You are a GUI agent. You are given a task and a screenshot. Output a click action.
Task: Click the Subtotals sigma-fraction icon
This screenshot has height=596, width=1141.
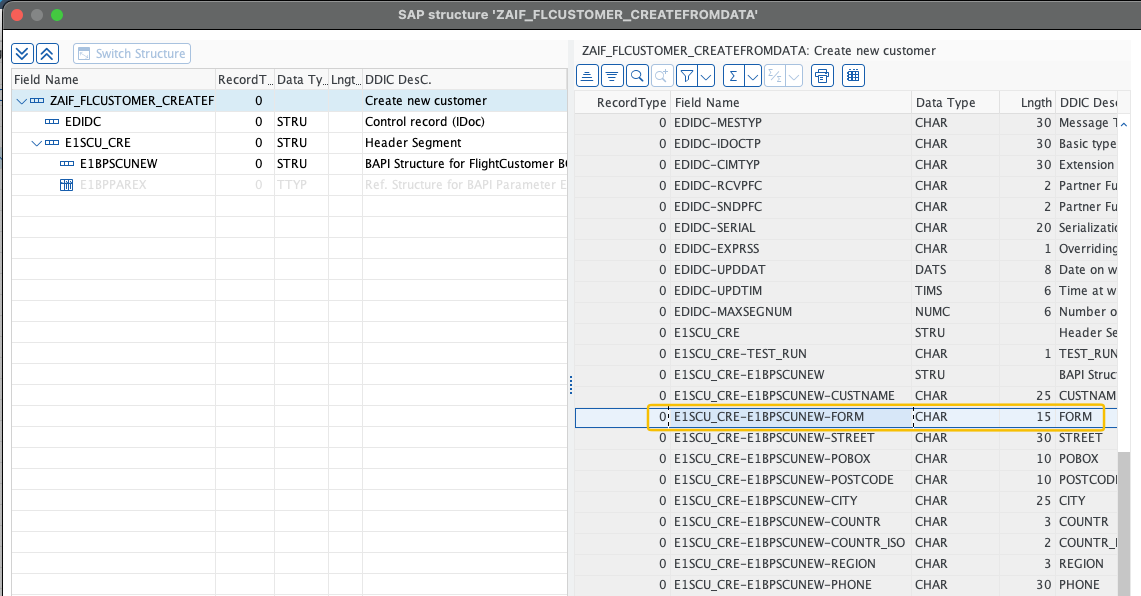775,76
